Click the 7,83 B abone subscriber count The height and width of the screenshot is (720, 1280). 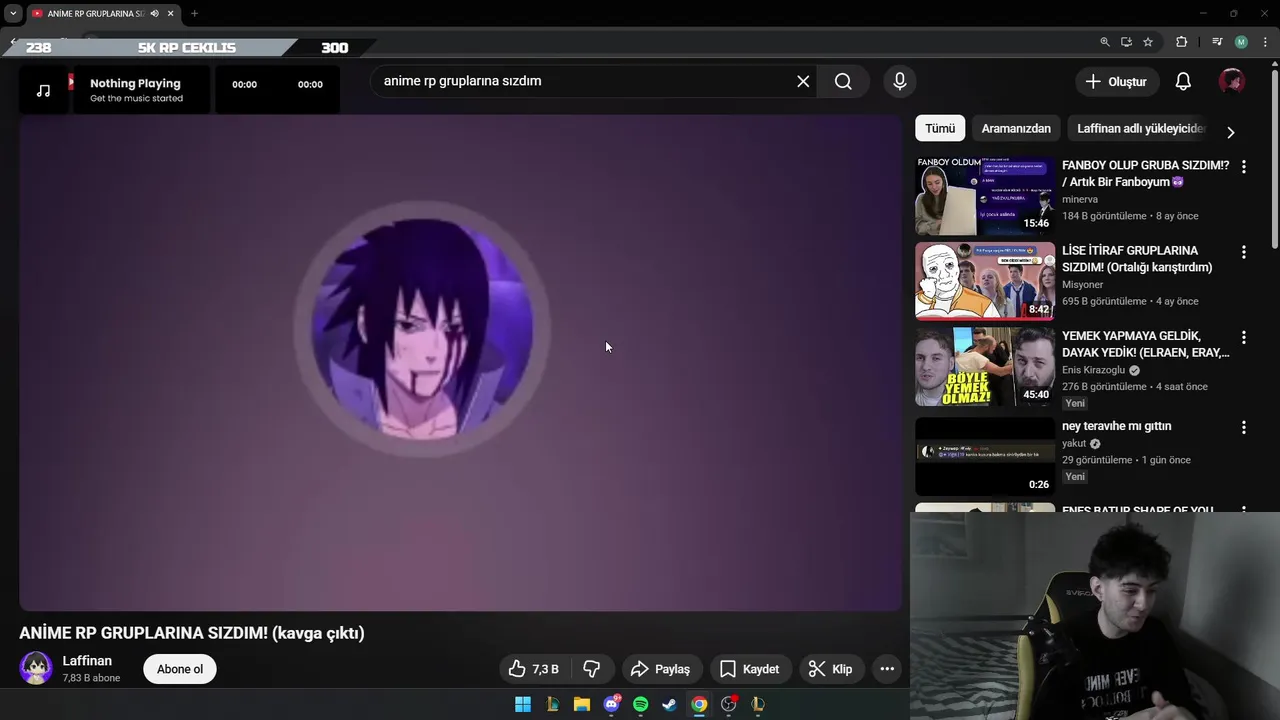point(91,678)
